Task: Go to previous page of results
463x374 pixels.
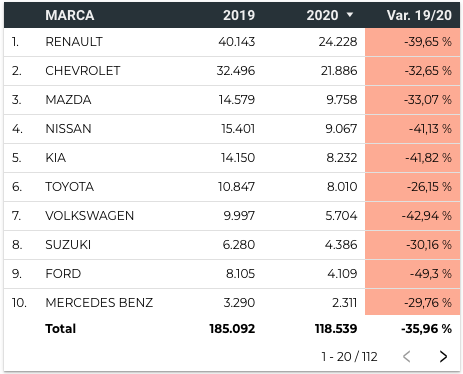Action: coord(406,356)
